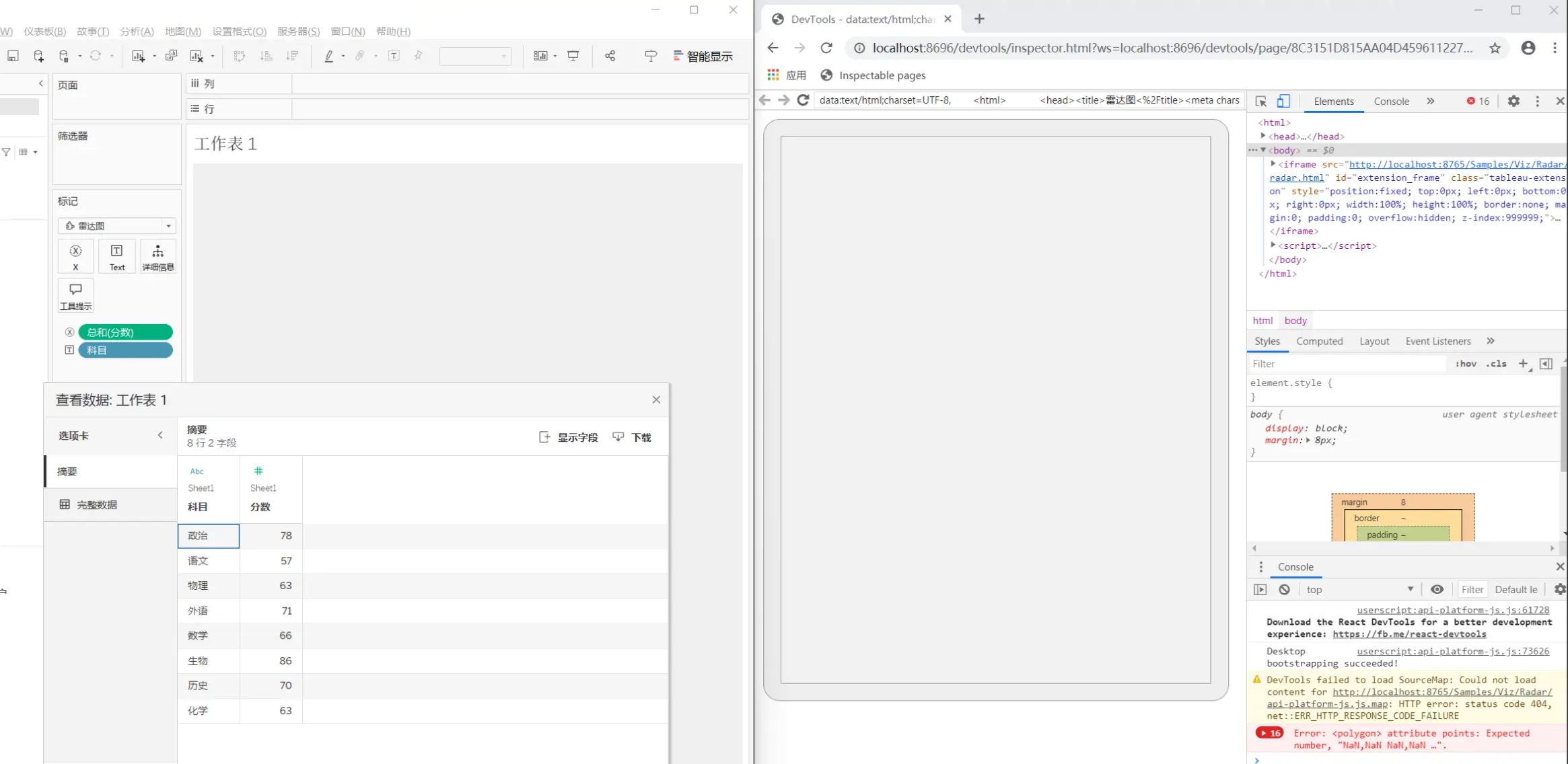Expand the iframe element node

pyautogui.click(x=1273, y=163)
